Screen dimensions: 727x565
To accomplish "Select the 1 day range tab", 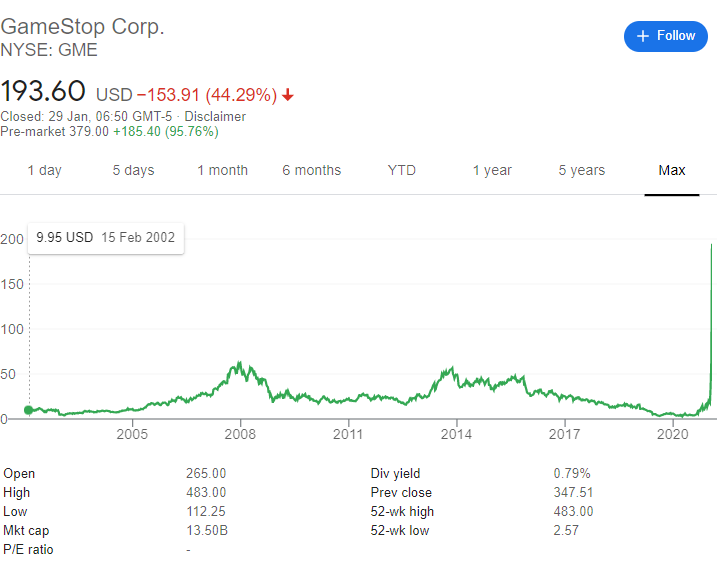I will [44, 170].
